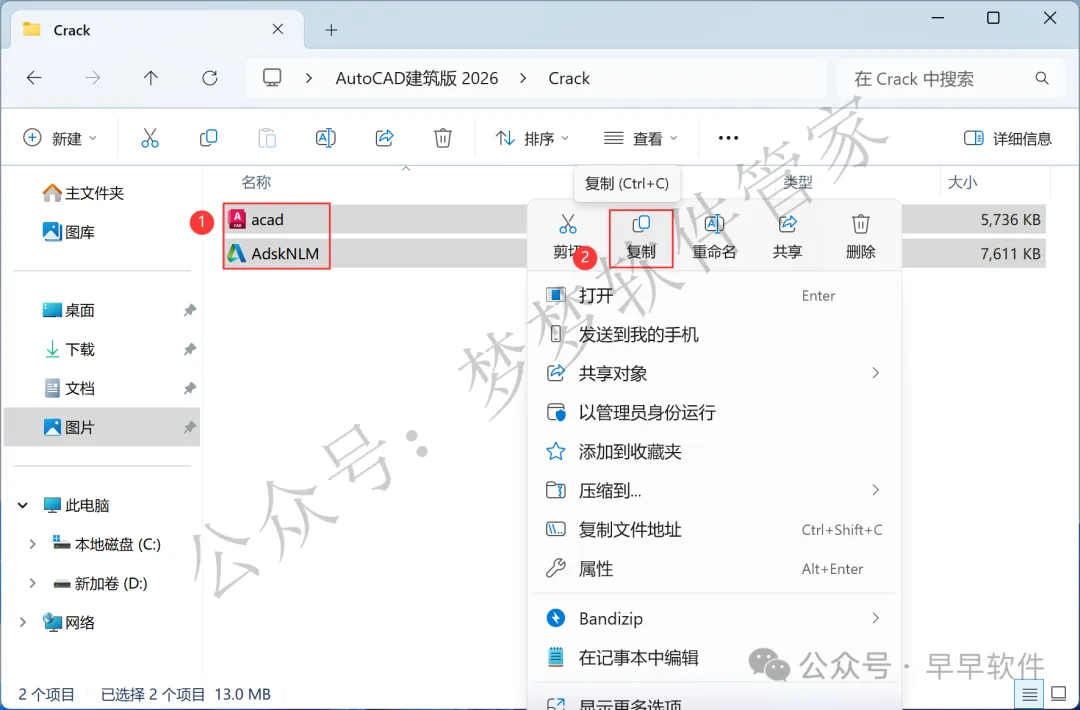Switch to details list view icon
This screenshot has height=710, width=1080.
point(1030,694)
